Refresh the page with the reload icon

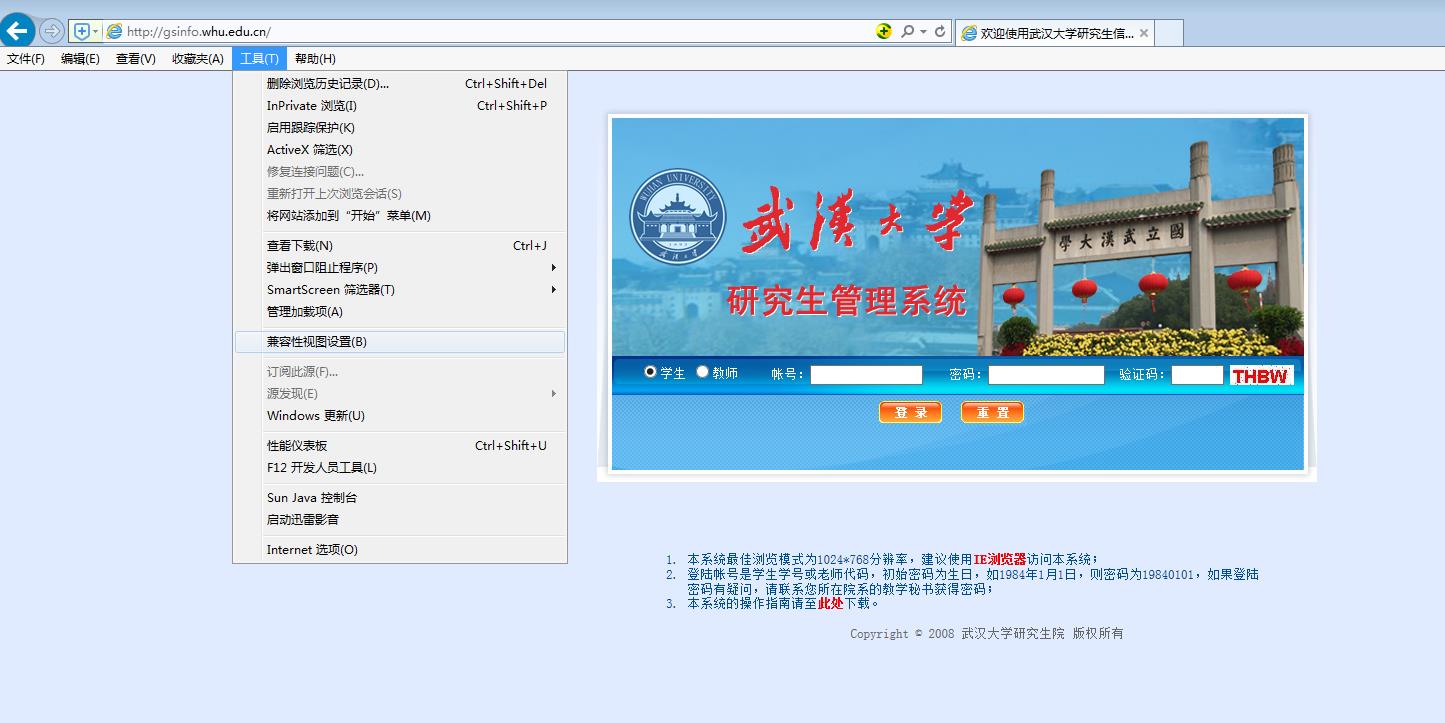coord(940,32)
